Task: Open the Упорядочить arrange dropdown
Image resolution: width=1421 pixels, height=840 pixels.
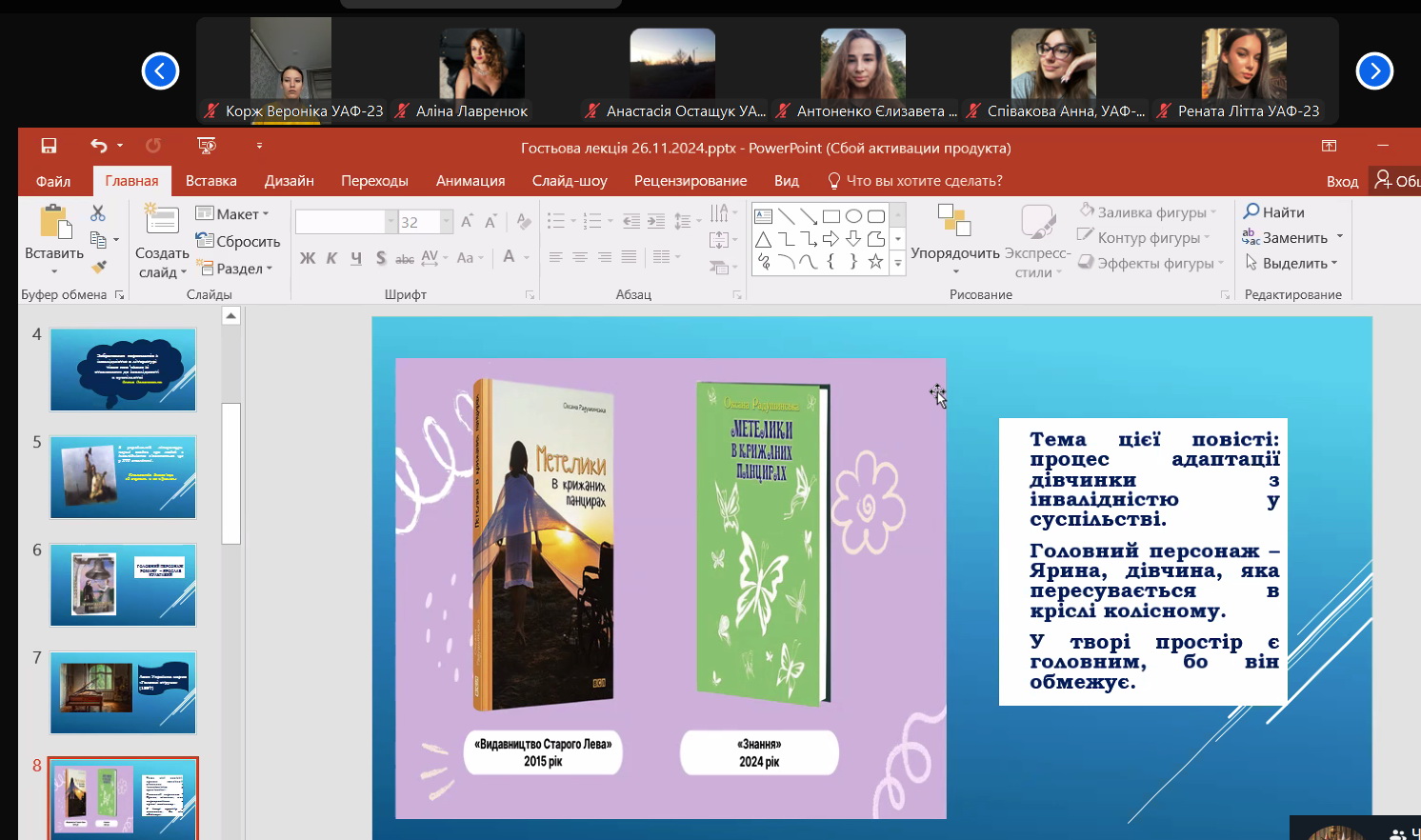Action: pos(955,242)
